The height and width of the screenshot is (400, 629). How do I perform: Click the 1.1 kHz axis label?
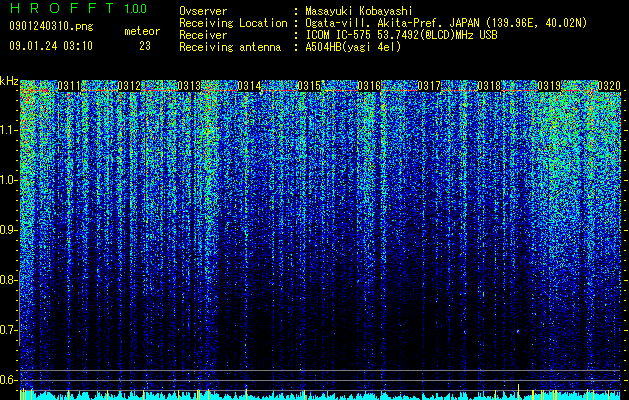click(9, 130)
